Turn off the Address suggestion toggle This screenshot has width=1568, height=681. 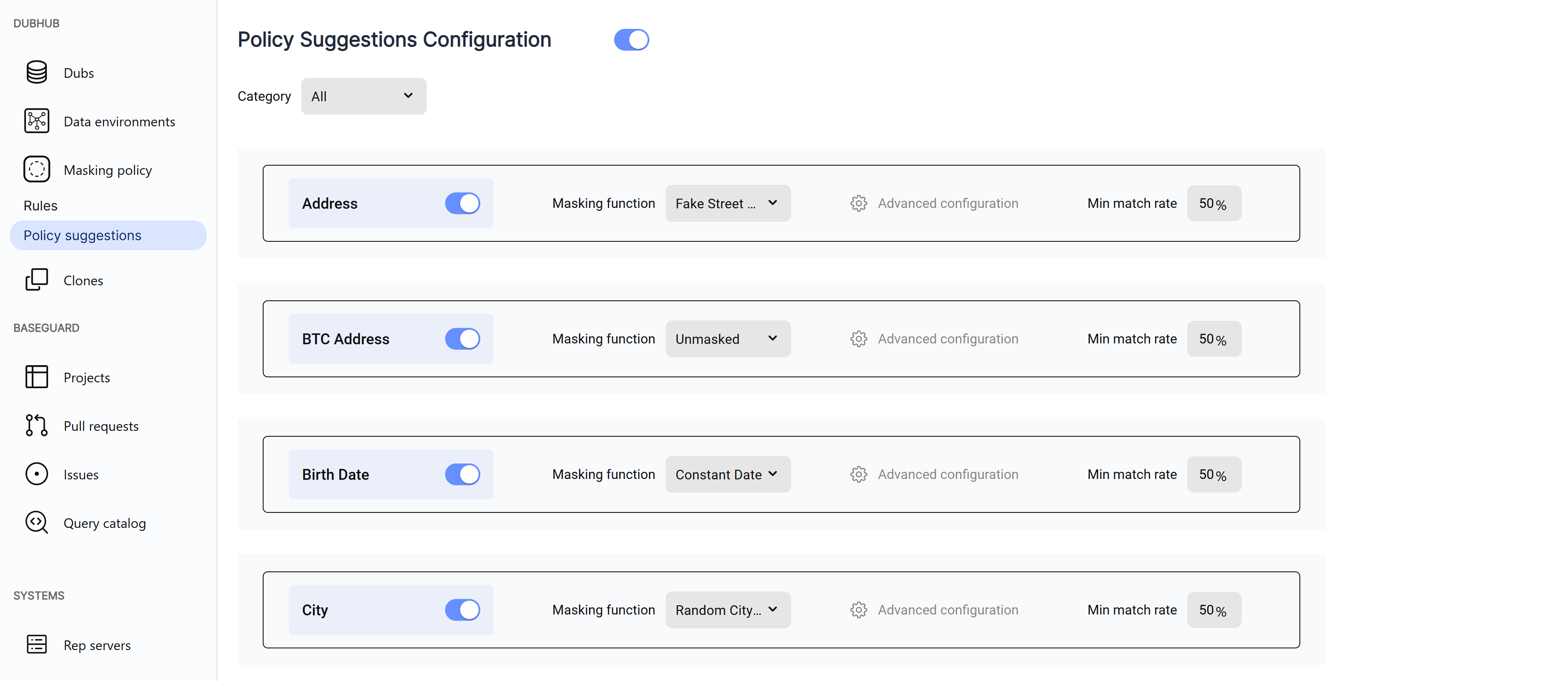click(462, 203)
